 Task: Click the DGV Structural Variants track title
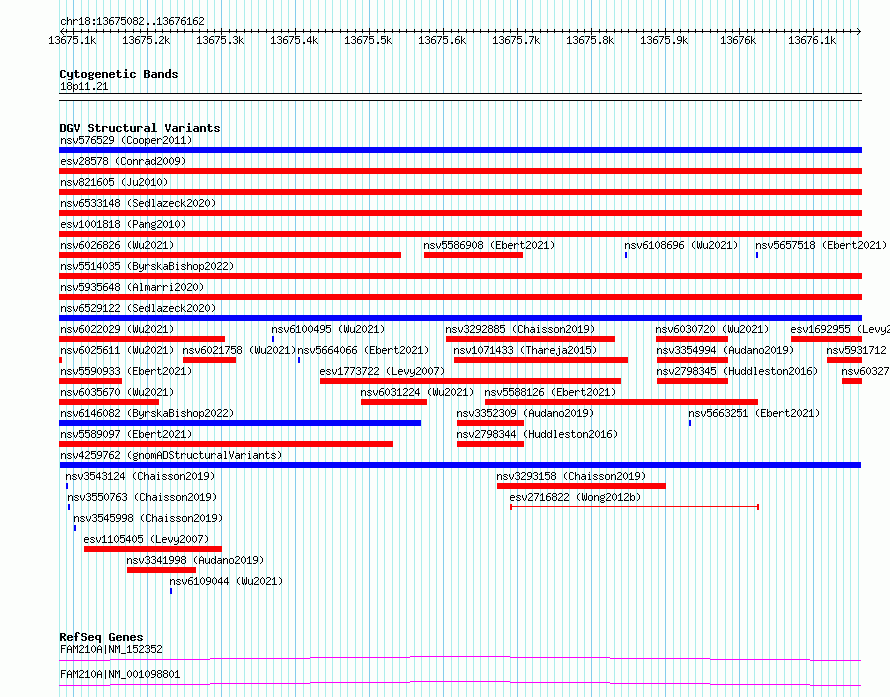[x=140, y=128]
